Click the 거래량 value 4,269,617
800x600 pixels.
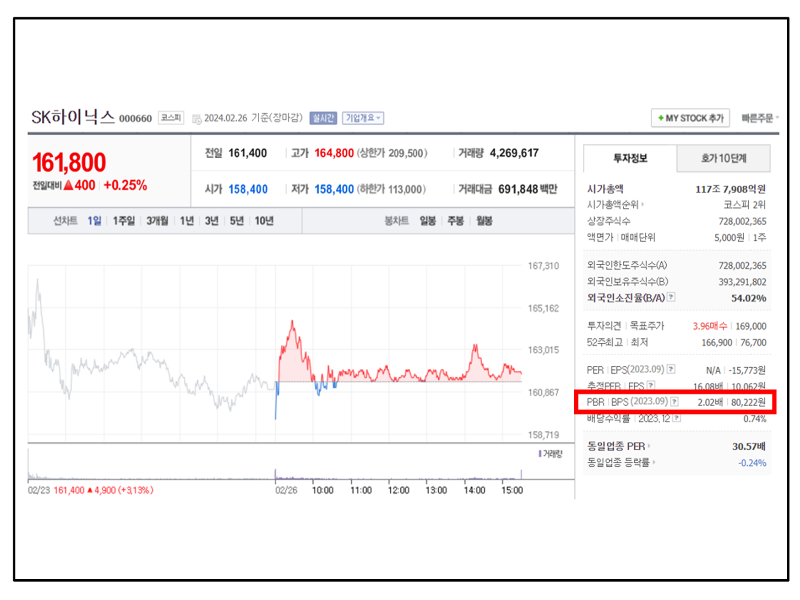(514, 153)
